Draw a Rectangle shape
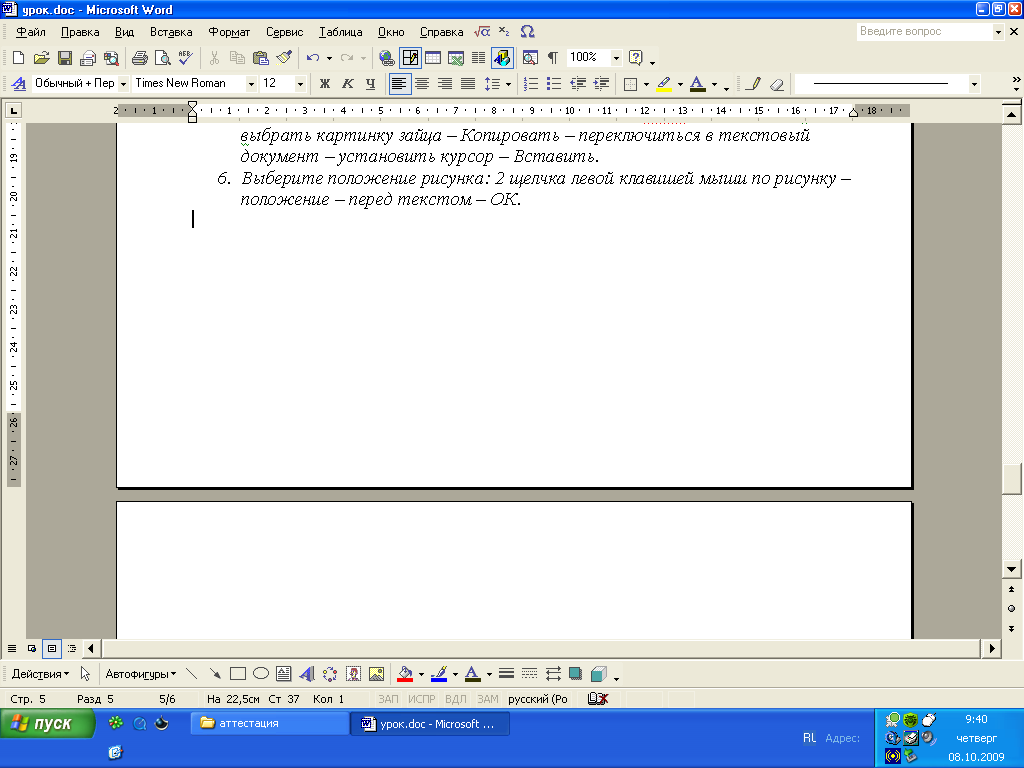The width and height of the screenshot is (1024, 768). [238, 673]
